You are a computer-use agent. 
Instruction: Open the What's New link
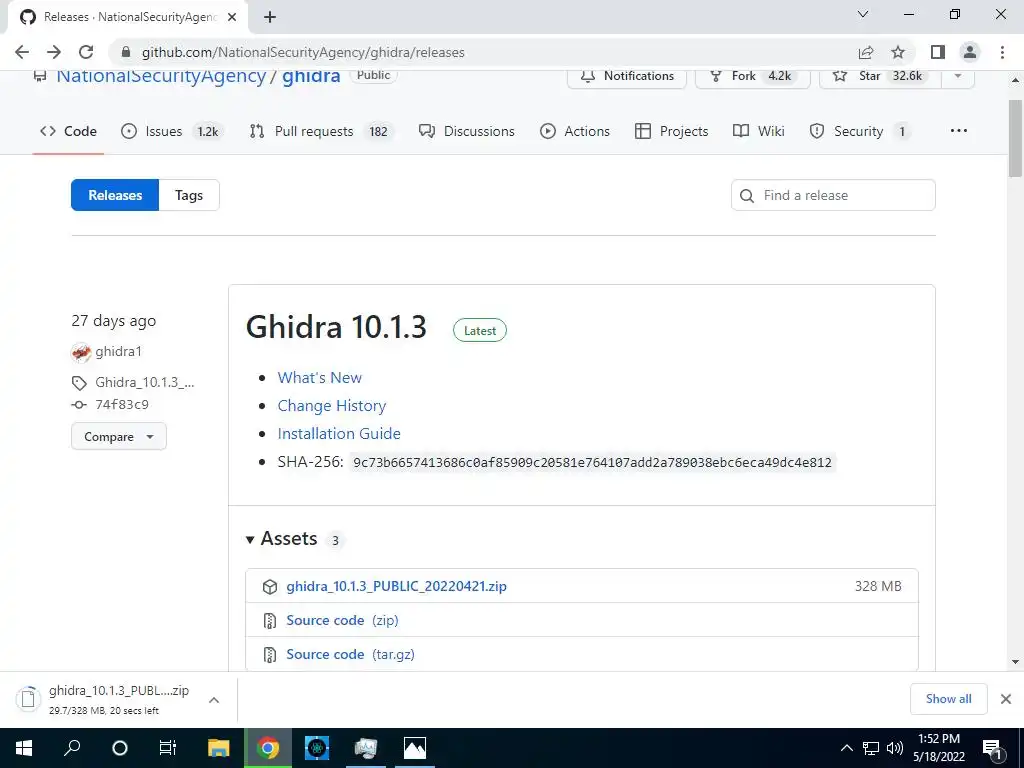(319, 377)
